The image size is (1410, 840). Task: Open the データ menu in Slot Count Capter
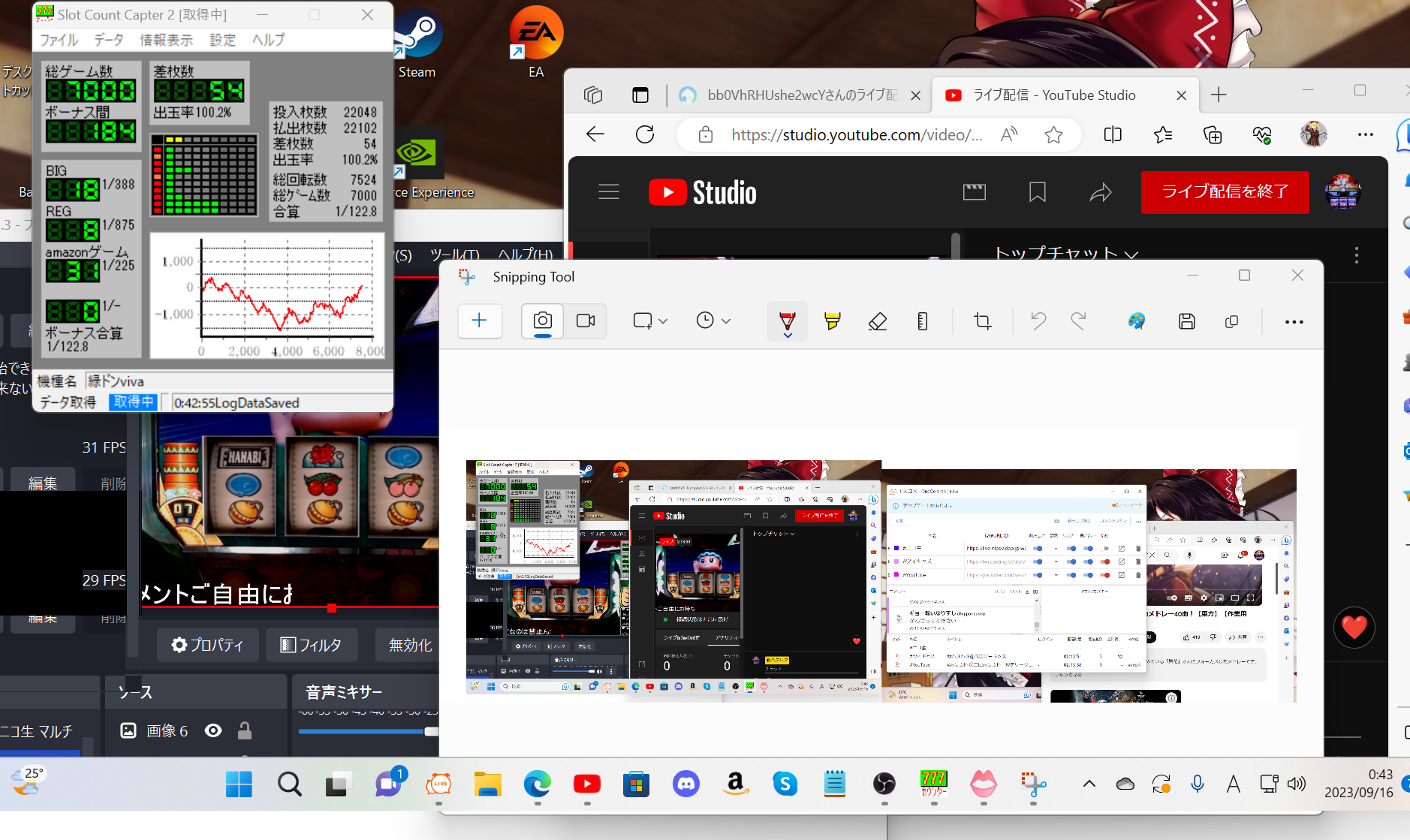click(108, 40)
